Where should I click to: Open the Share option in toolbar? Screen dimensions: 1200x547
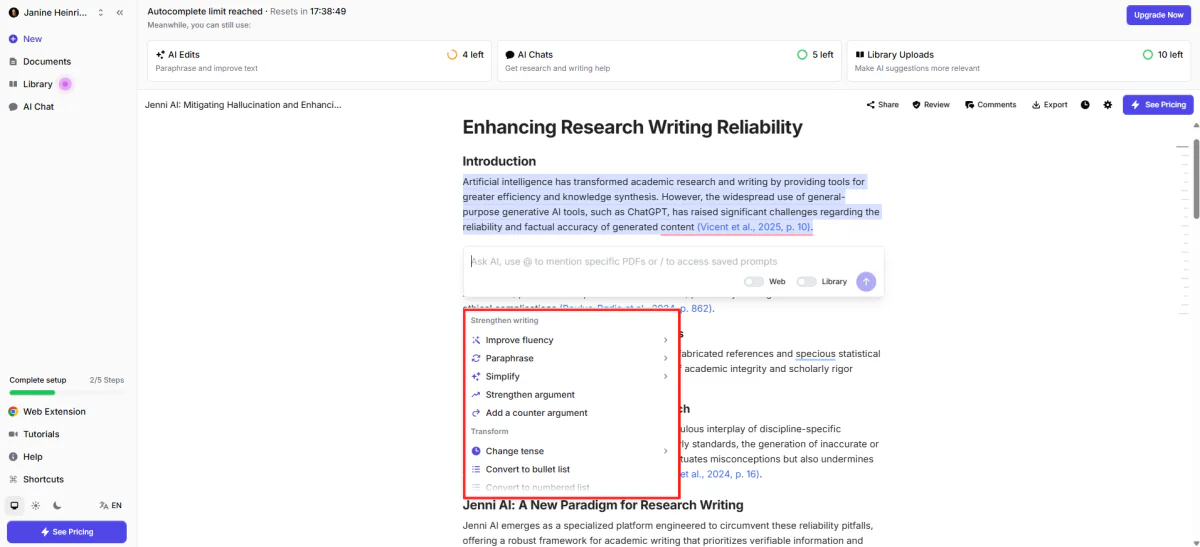(x=882, y=105)
